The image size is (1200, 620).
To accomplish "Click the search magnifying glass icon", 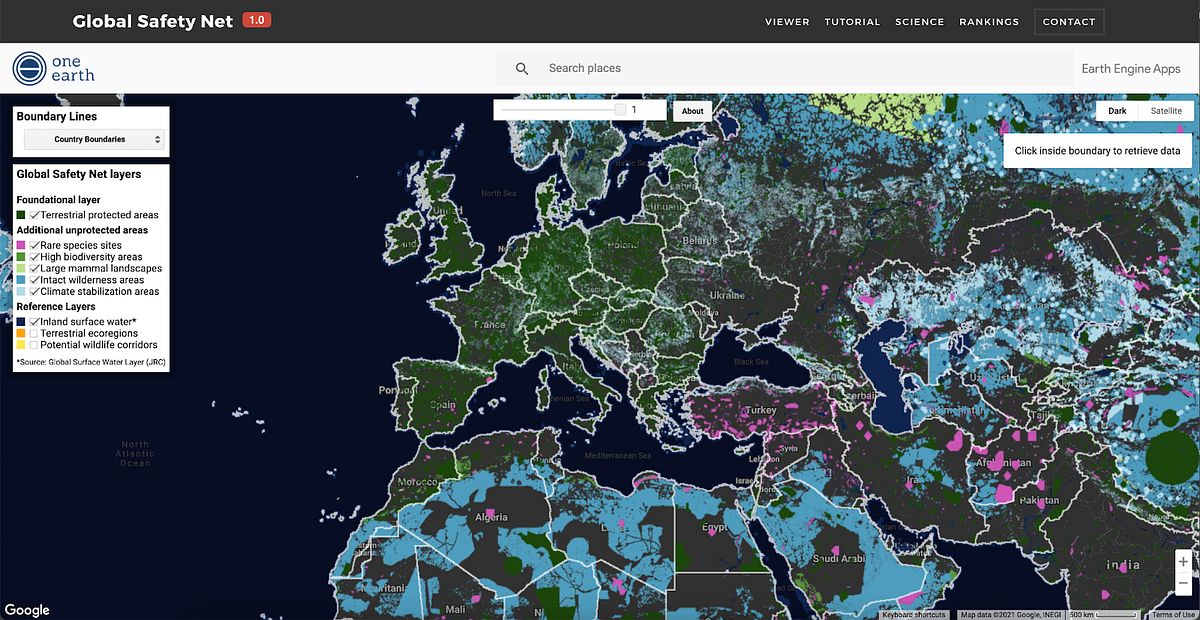I will [x=522, y=68].
